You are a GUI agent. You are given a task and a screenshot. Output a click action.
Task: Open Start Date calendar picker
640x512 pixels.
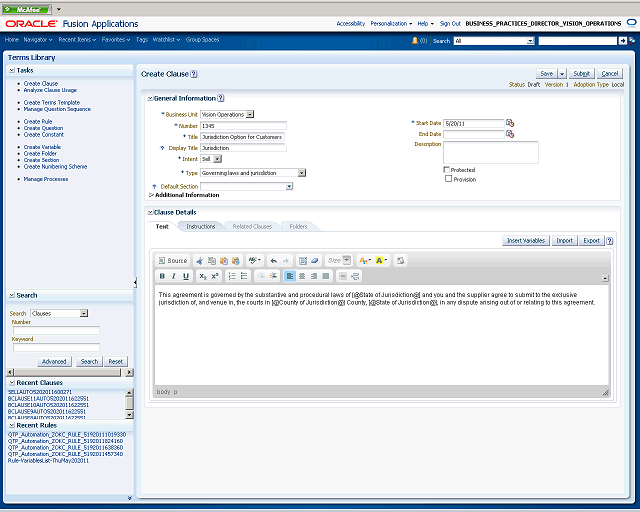[510, 123]
